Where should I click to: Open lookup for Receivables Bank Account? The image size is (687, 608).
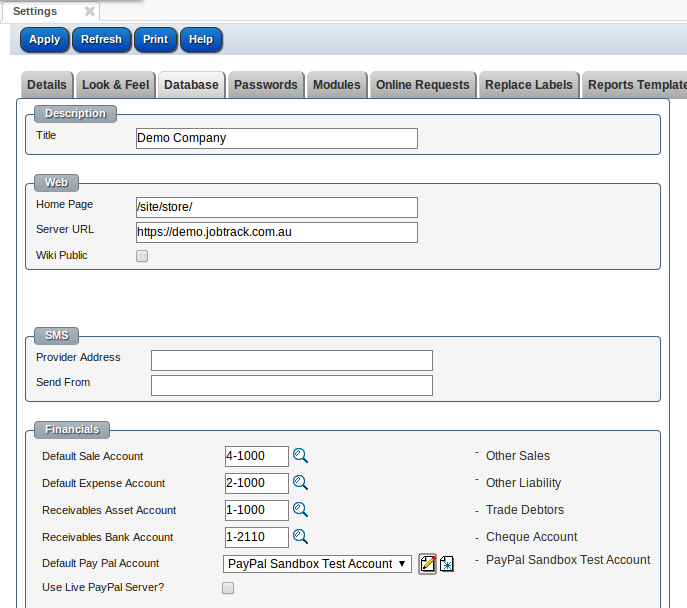(300, 537)
